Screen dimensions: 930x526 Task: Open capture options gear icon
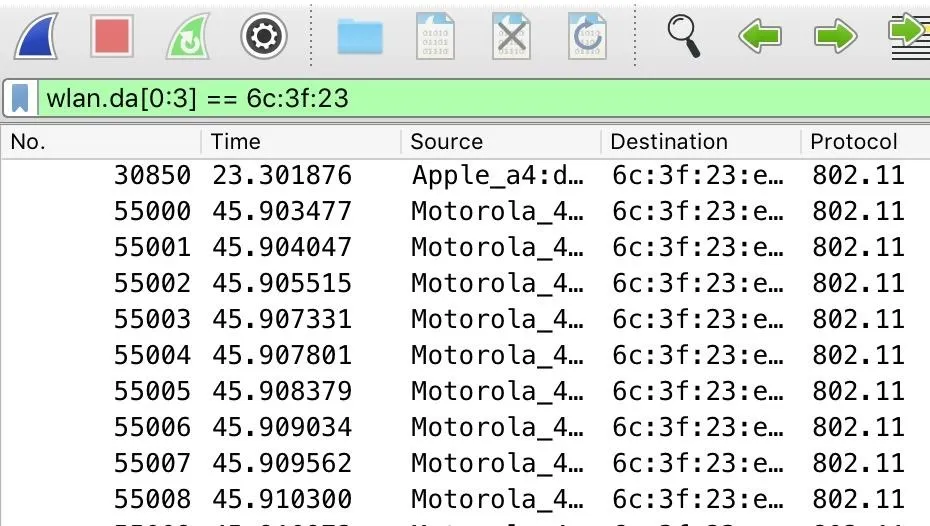click(264, 36)
